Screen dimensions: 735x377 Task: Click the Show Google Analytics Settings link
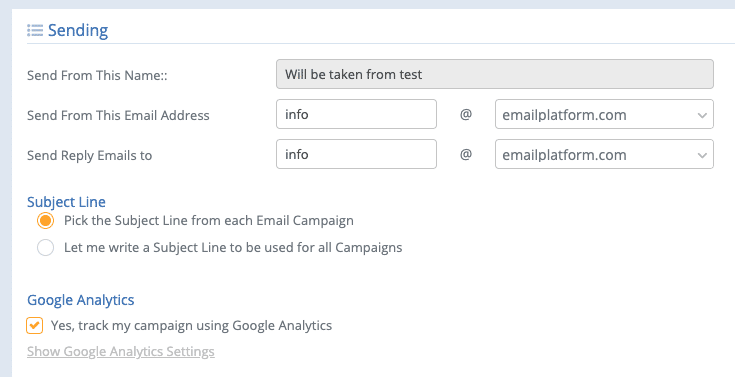coord(121,351)
